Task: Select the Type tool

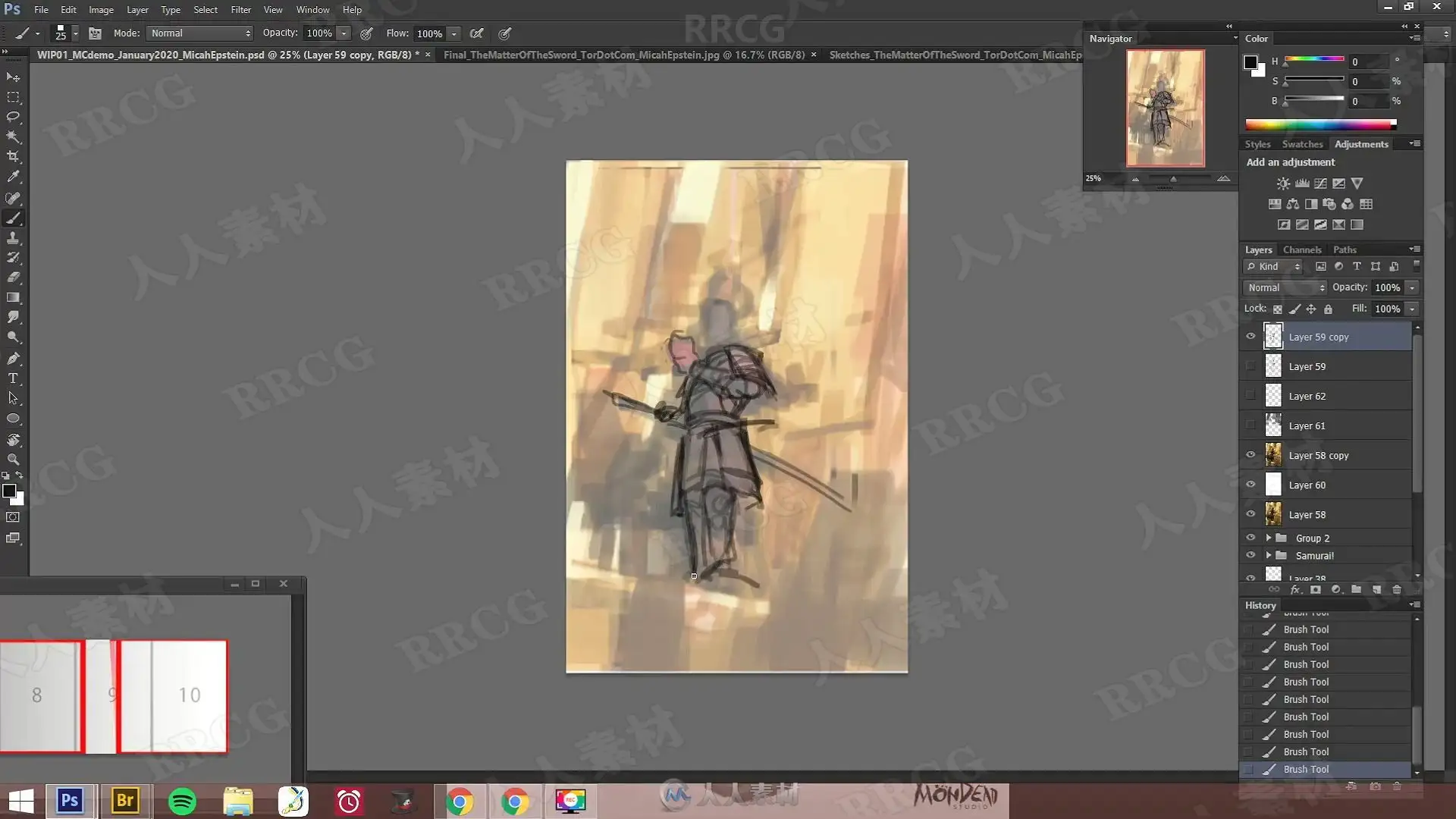Action: pos(13,378)
